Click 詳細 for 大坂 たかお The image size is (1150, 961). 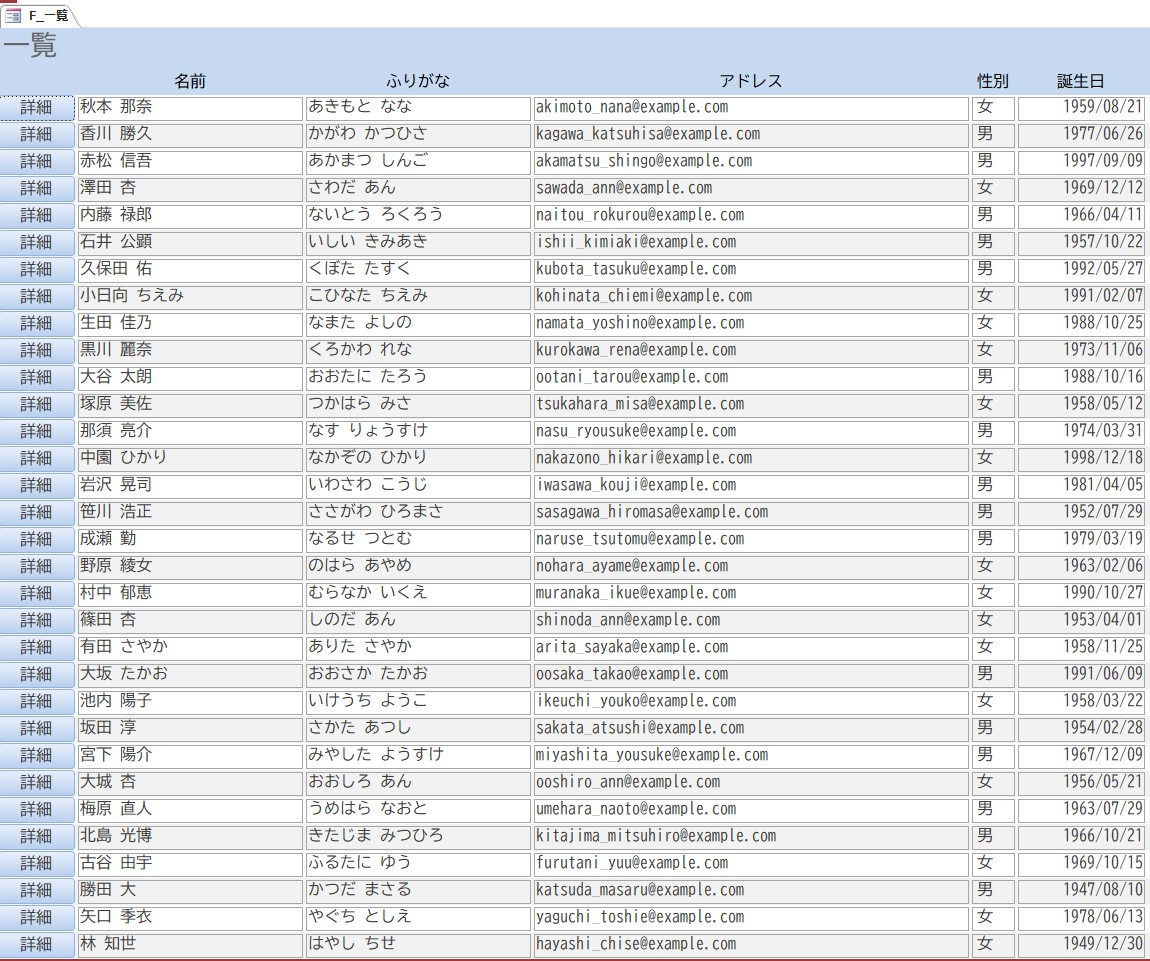[37, 675]
